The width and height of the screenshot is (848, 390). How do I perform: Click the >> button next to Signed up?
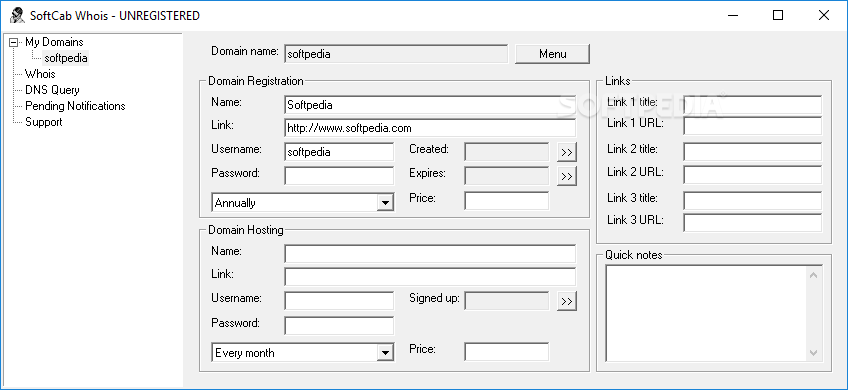click(x=567, y=301)
